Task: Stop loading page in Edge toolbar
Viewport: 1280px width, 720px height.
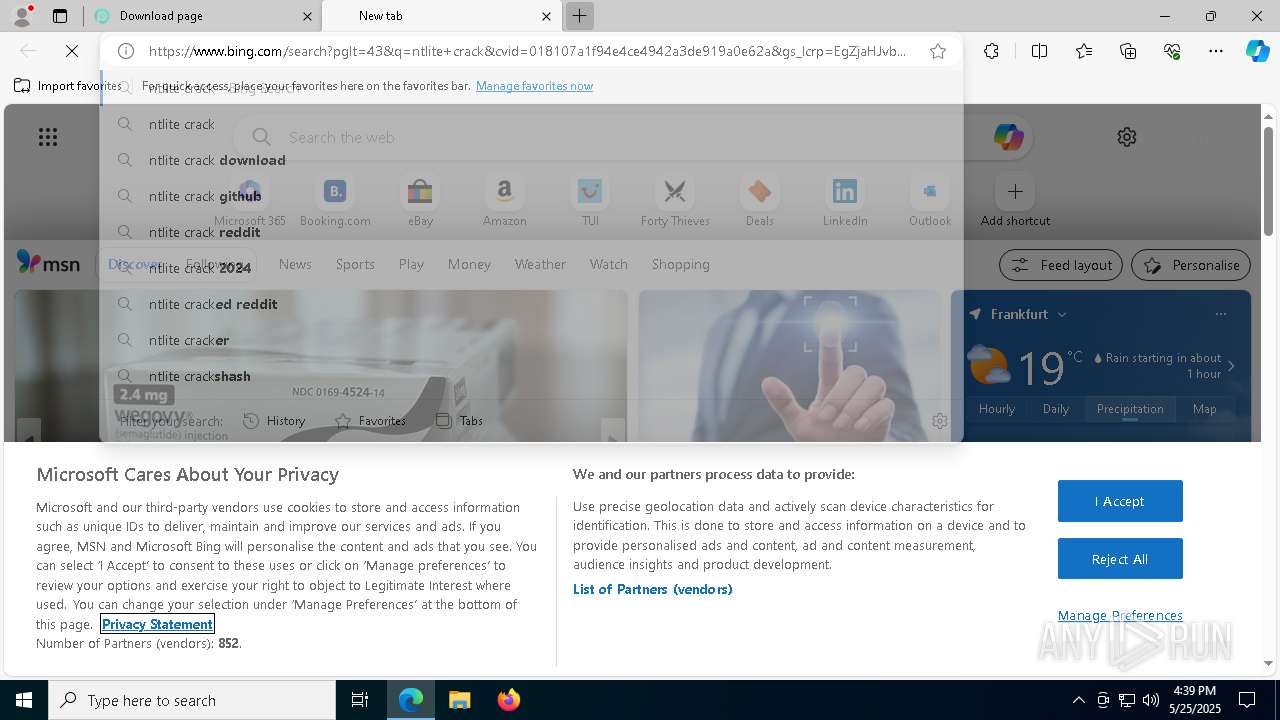Action: coord(72,51)
